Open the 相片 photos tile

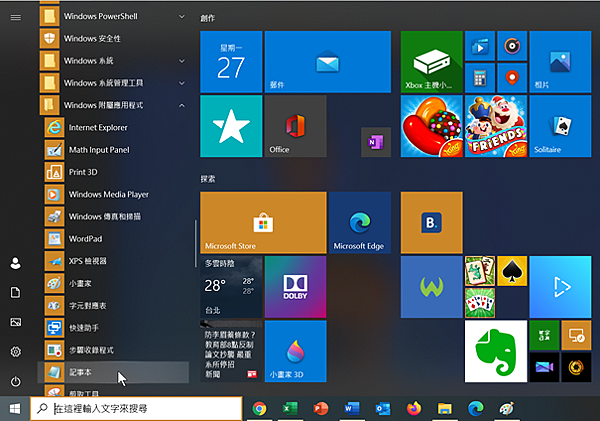[x=560, y=62]
